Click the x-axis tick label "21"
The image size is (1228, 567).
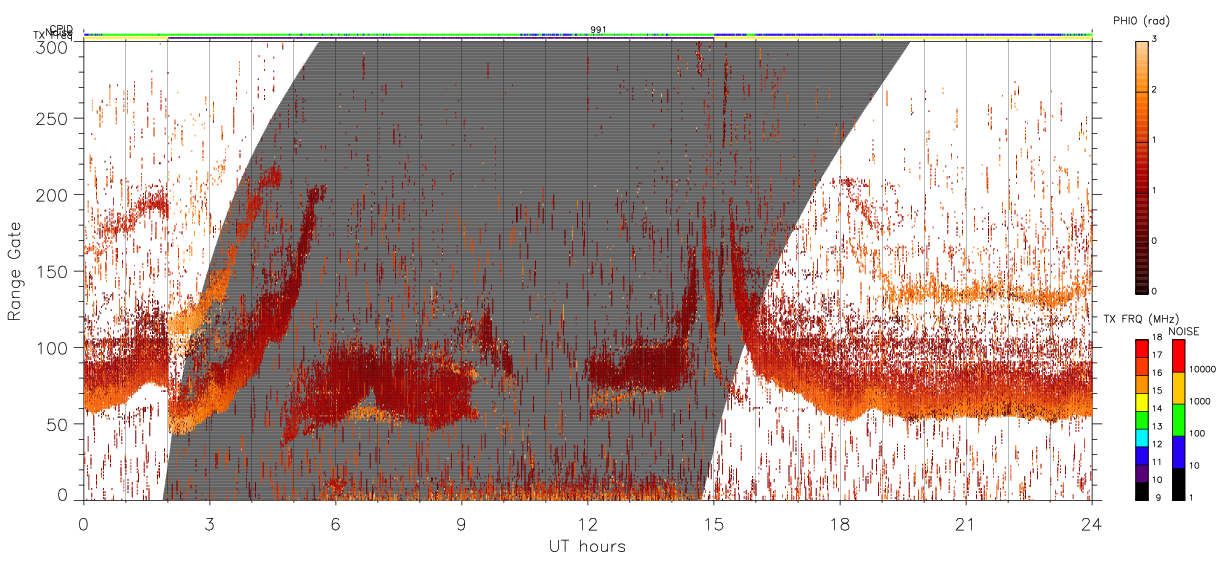[x=966, y=523]
